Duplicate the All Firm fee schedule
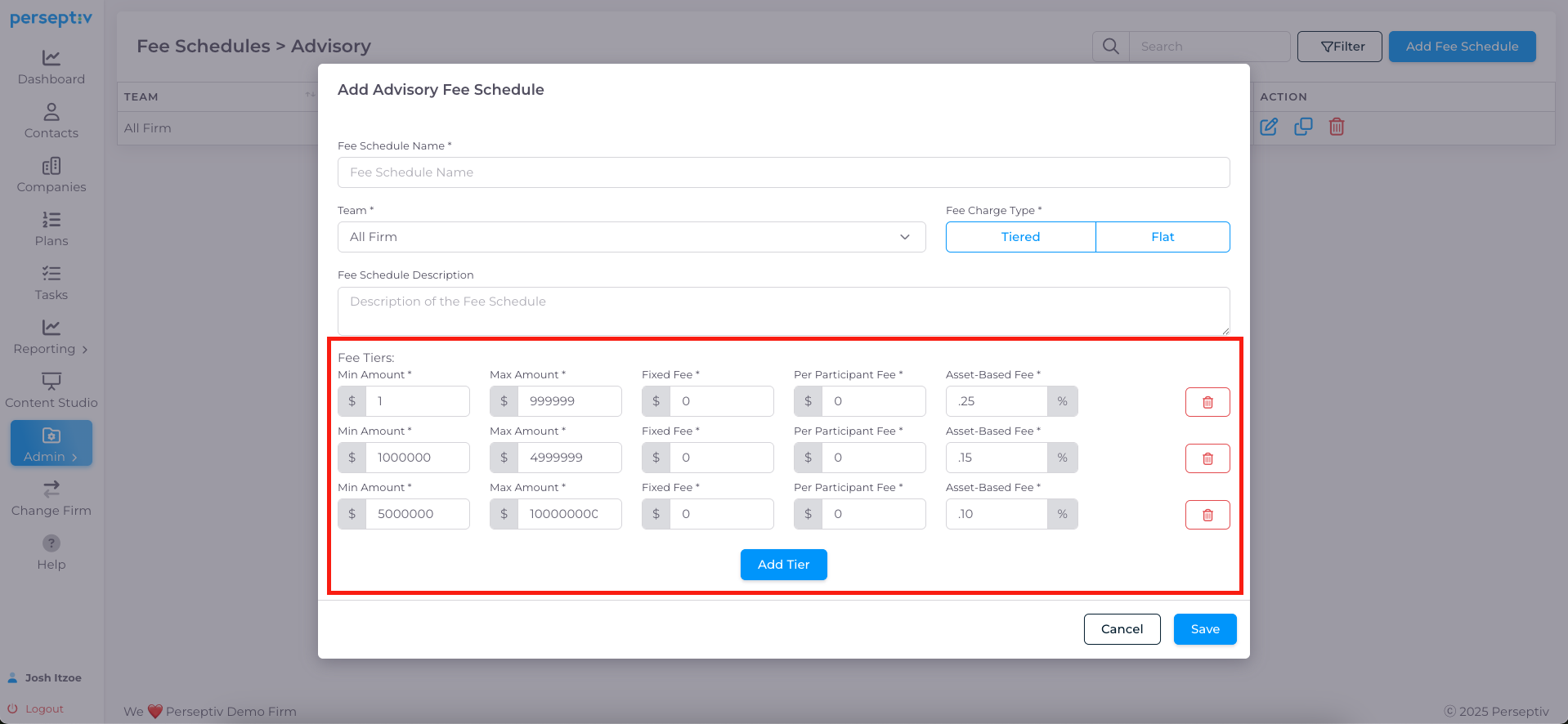Screen dimensions: 1568x724 [x=1303, y=127]
